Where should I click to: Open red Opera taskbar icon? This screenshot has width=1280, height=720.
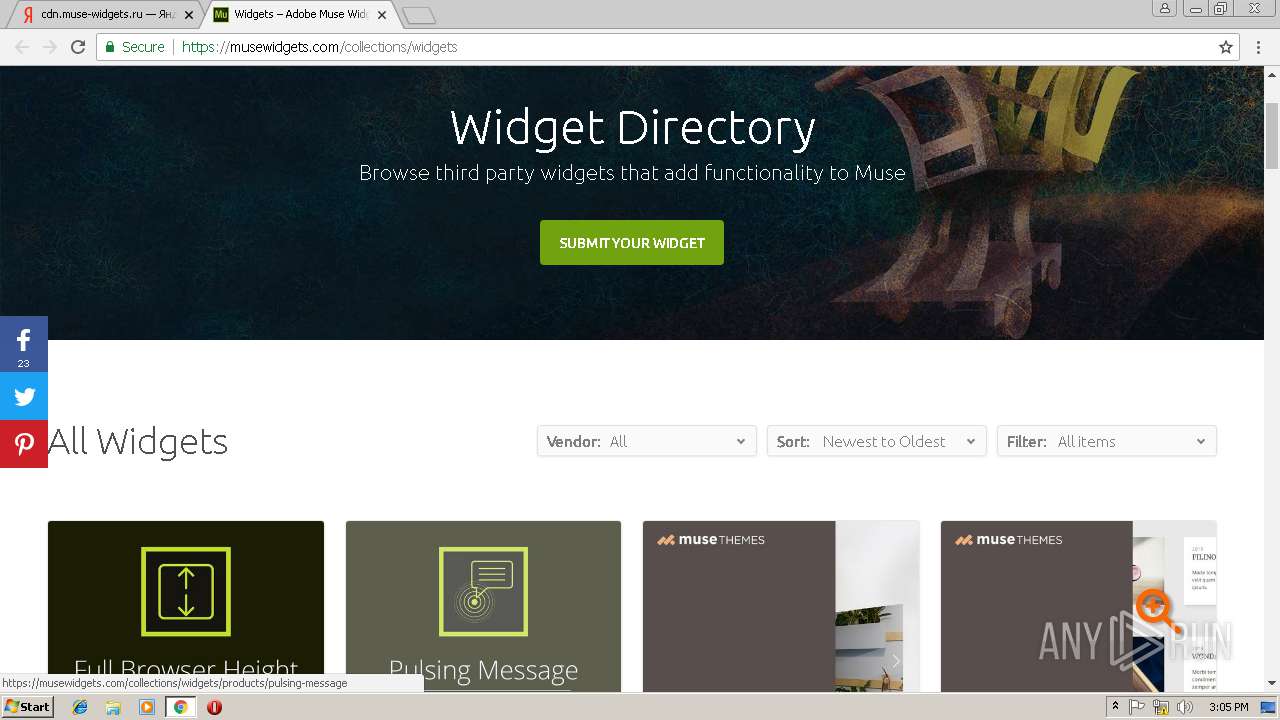(214, 707)
